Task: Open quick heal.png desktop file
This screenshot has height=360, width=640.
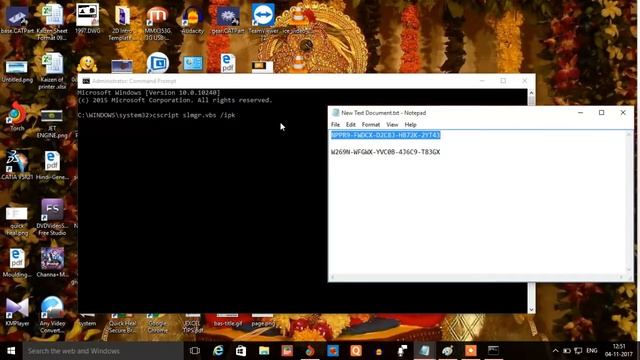Action: [17, 221]
